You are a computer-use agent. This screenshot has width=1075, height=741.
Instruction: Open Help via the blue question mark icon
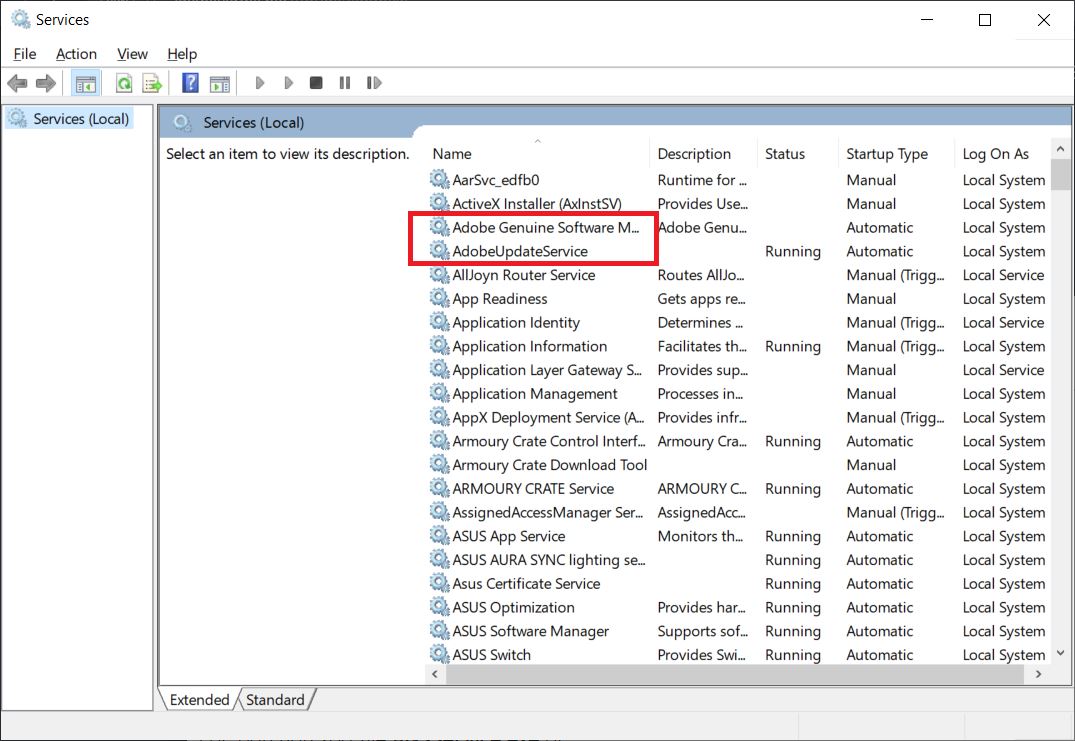click(x=190, y=83)
